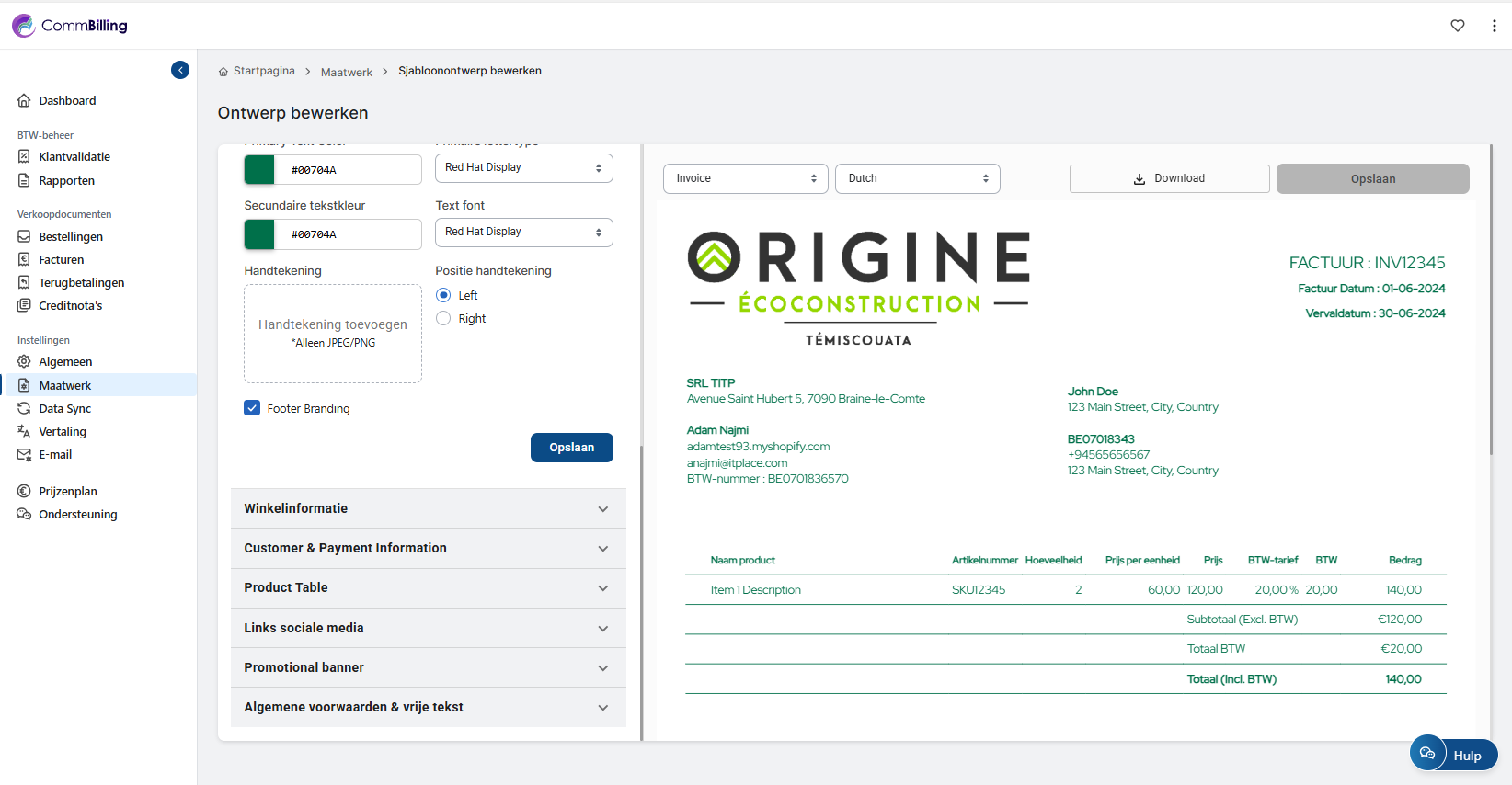Go to Klantvalidatie in sidebar

[x=74, y=156]
